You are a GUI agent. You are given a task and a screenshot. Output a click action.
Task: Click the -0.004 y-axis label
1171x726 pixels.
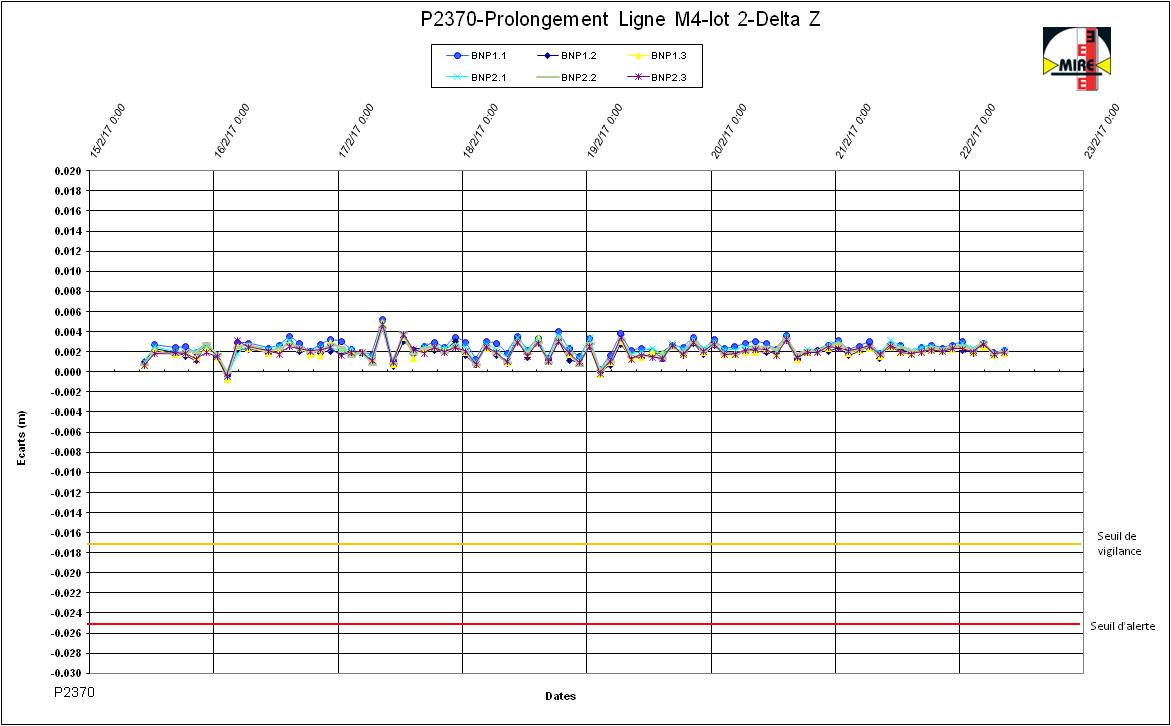[x=68, y=412]
